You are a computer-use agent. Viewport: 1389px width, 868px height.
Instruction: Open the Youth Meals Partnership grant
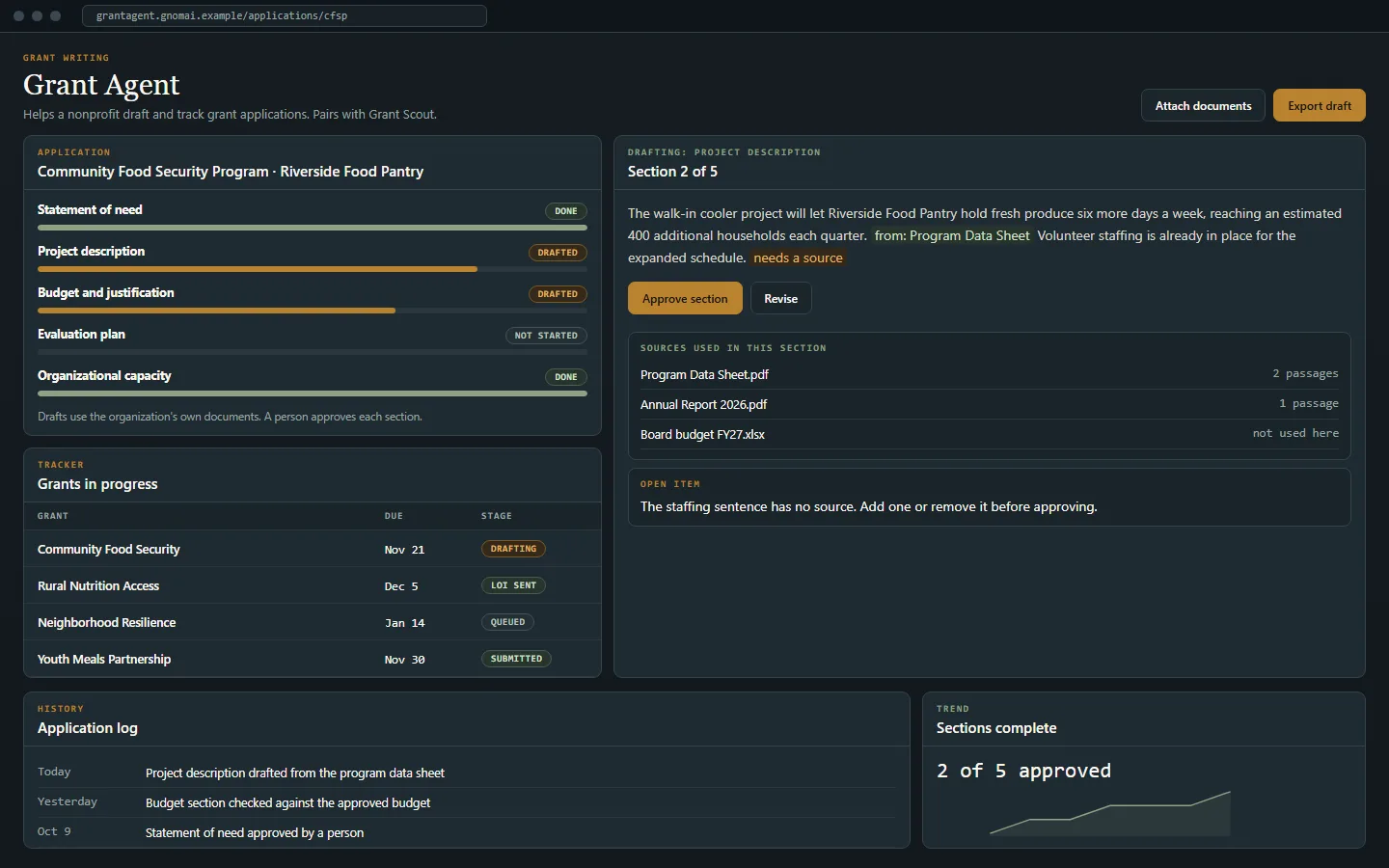(312, 659)
